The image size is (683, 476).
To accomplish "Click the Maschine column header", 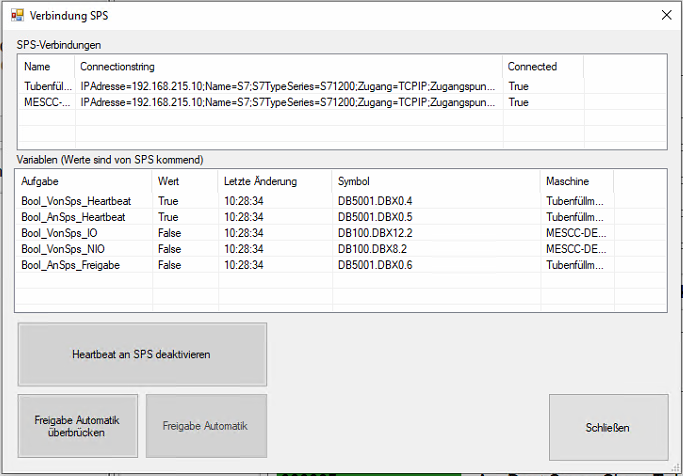I will pyautogui.click(x=576, y=181).
